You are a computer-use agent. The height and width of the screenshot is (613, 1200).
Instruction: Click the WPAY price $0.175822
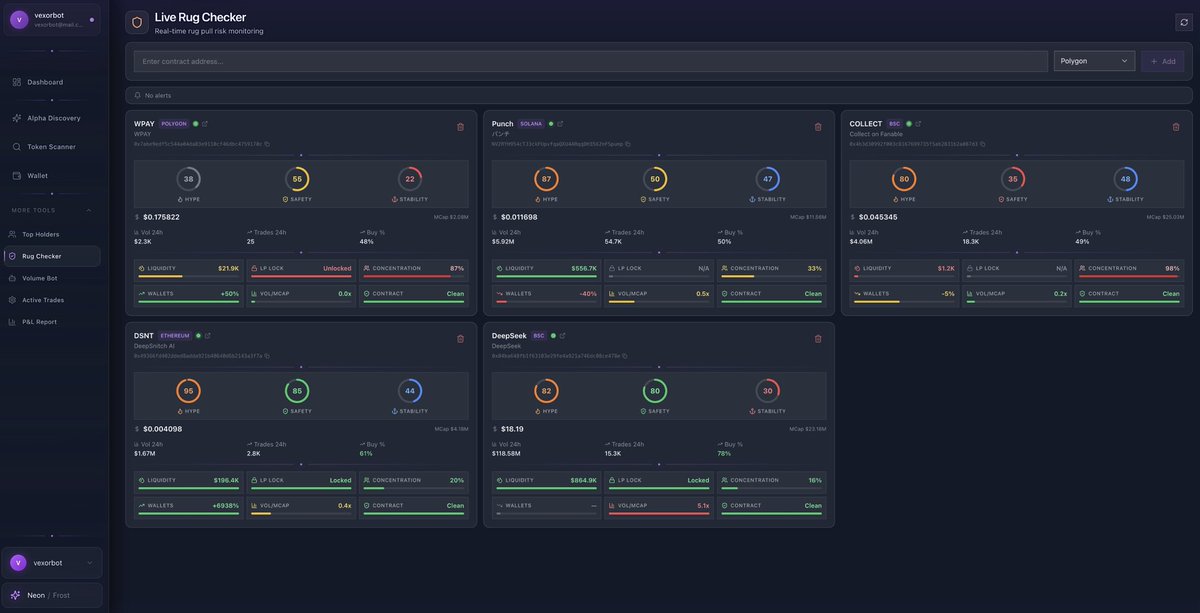[x=161, y=217]
